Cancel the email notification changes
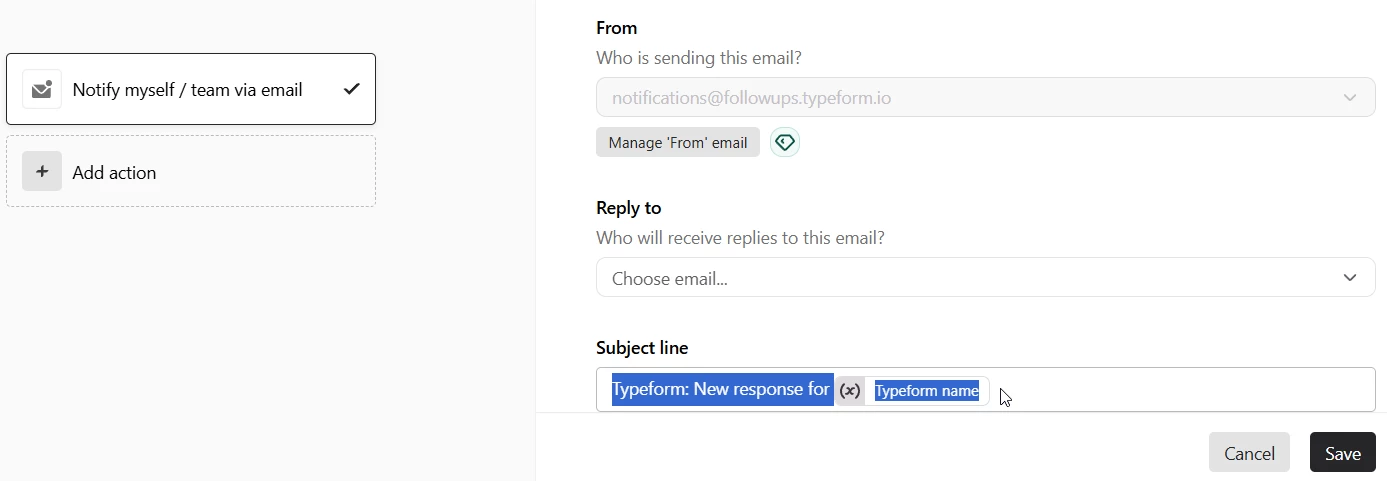The width and height of the screenshot is (1387, 481). pos(1249,453)
